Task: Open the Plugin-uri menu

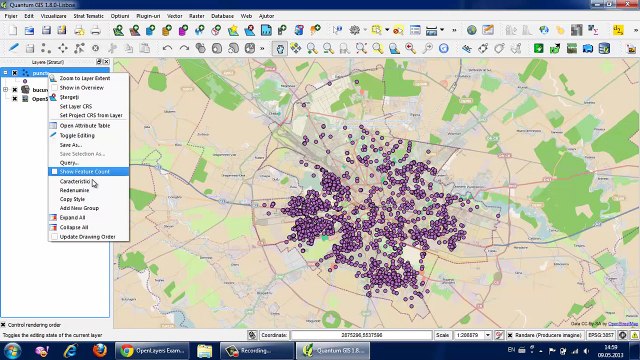Action: 148,16
